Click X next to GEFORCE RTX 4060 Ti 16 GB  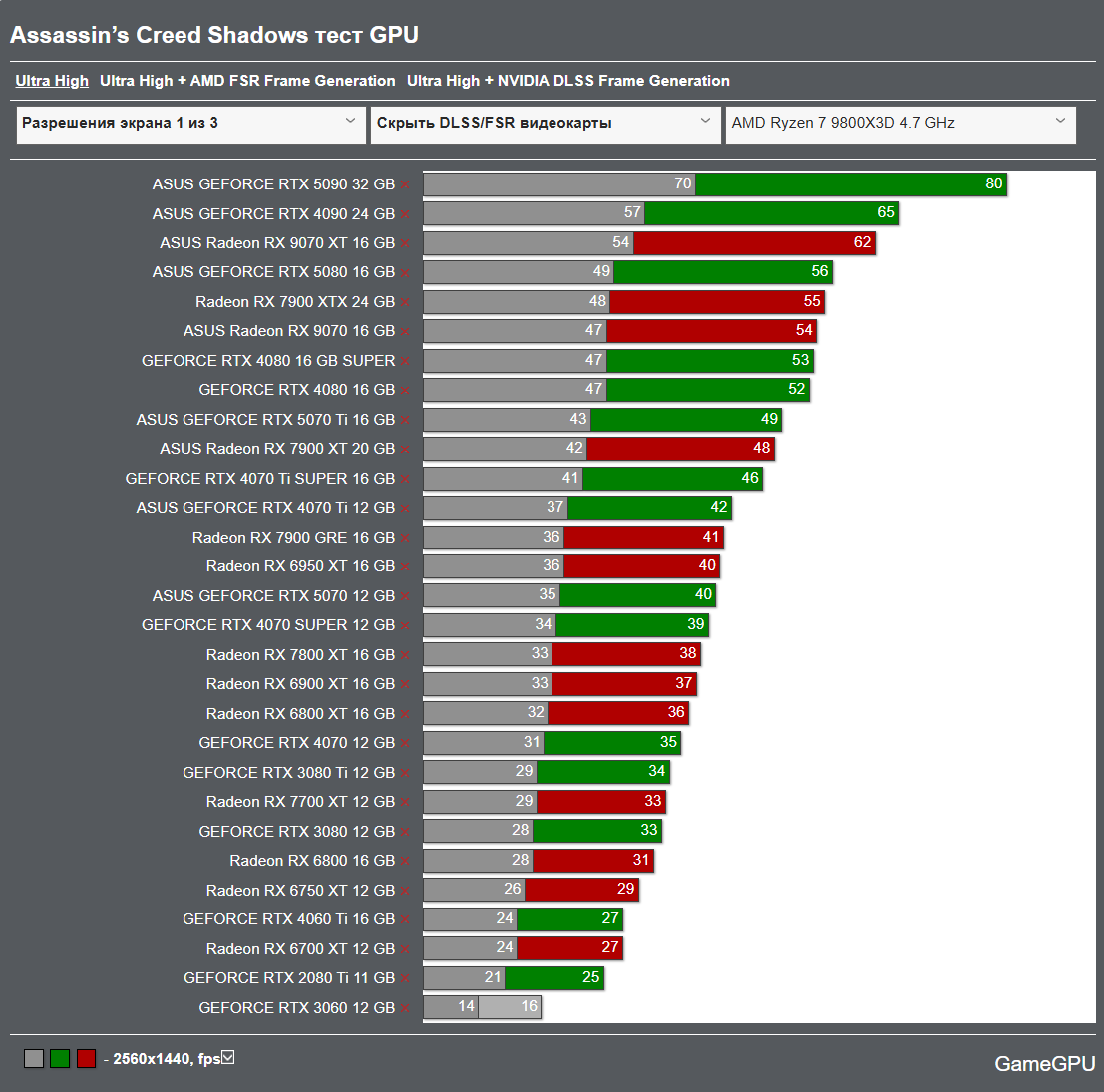pos(405,919)
